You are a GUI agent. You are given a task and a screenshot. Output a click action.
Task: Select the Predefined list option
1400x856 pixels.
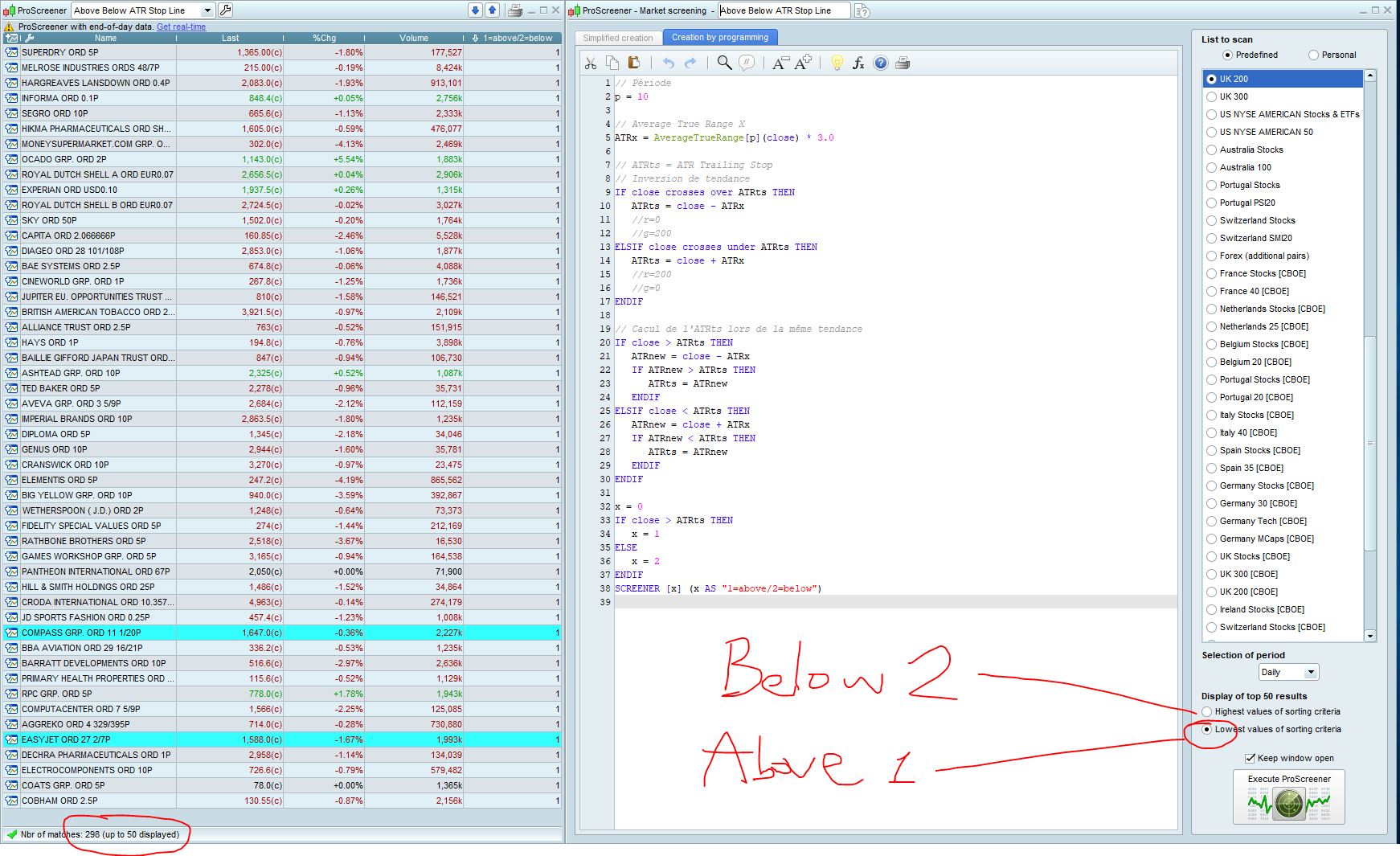point(1227,55)
